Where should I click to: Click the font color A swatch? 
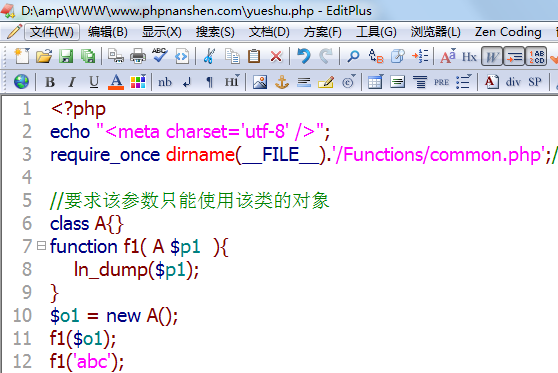(116, 82)
